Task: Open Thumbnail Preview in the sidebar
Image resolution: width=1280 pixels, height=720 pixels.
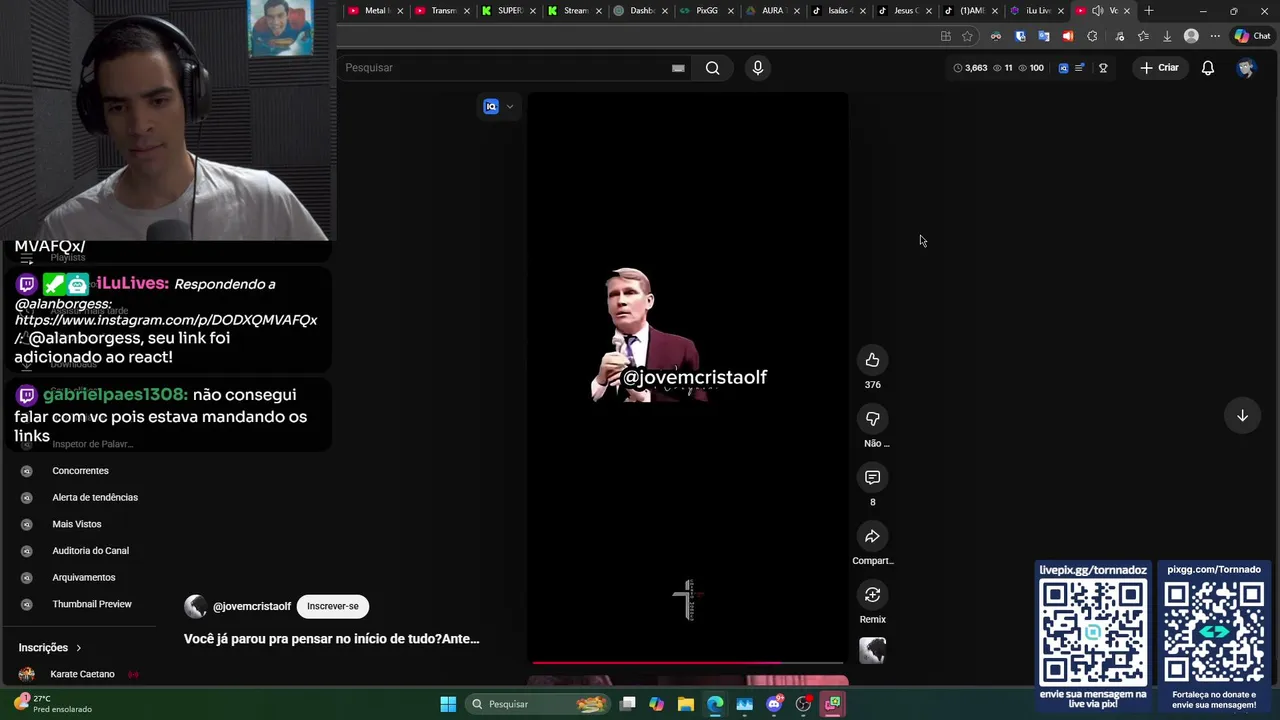Action: point(92,604)
